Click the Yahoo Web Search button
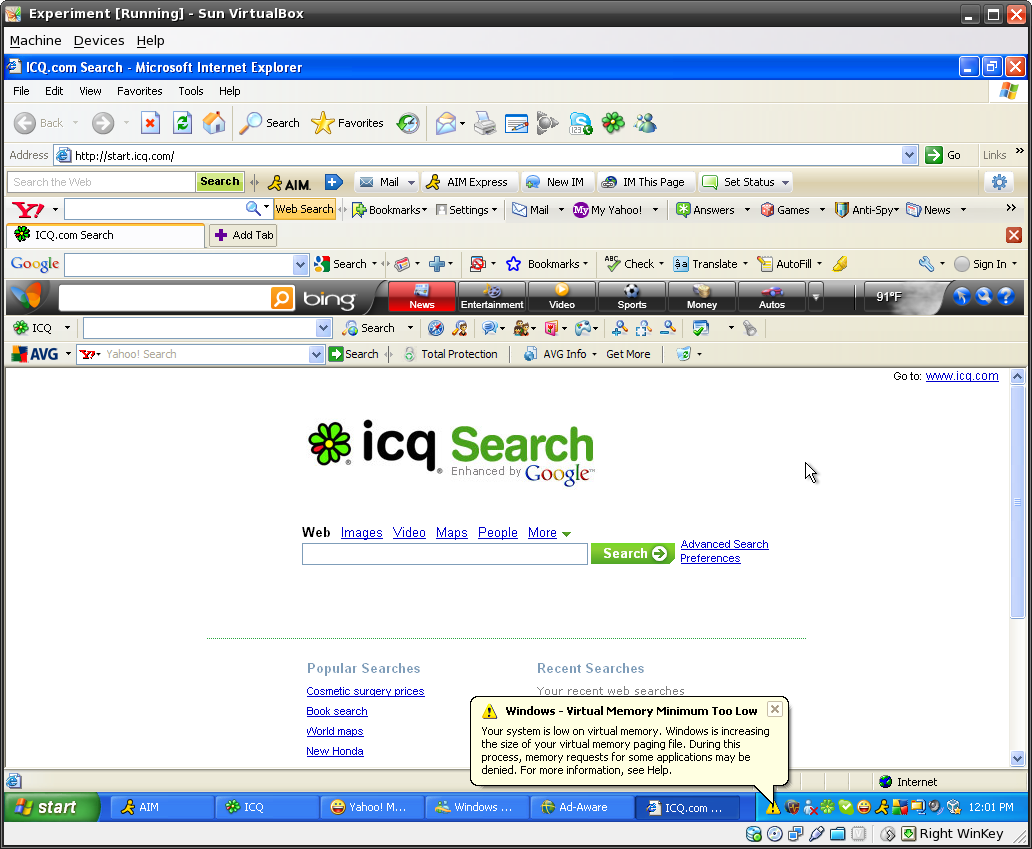This screenshot has width=1032, height=849. [304, 209]
